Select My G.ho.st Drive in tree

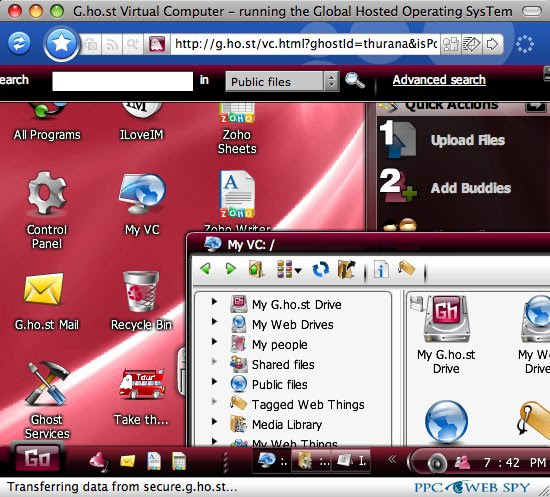click(296, 304)
